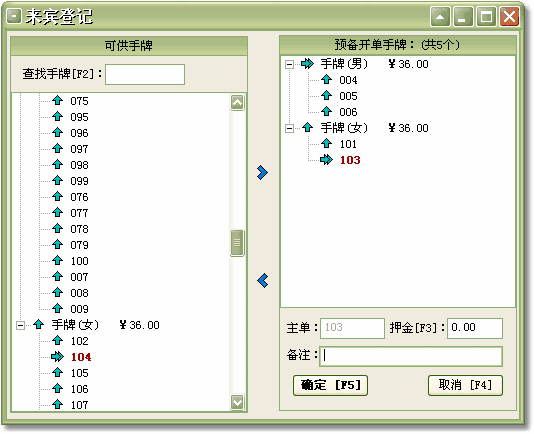Click the scroll up arrow of the list
This screenshot has width=534, height=434.
point(237,102)
